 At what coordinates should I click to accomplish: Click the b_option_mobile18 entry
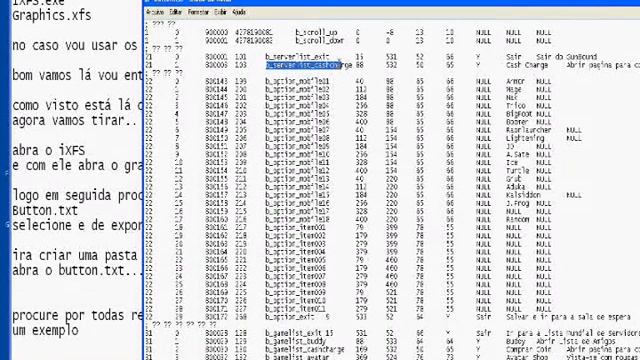pos(297,220)
